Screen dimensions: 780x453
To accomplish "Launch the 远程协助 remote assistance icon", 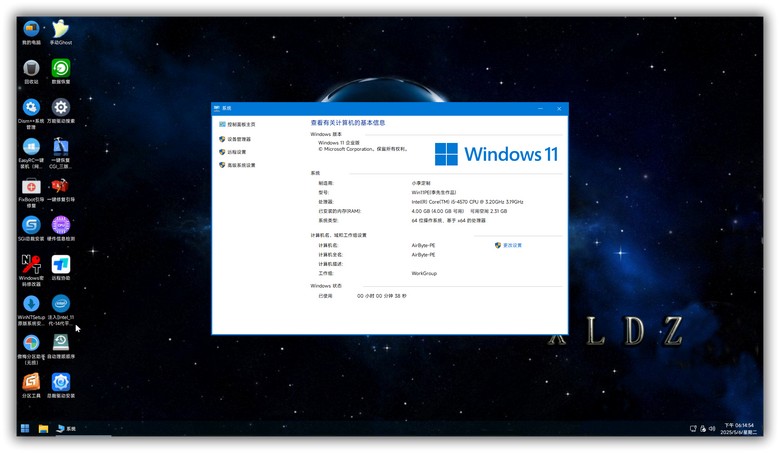I will point(61,264).
